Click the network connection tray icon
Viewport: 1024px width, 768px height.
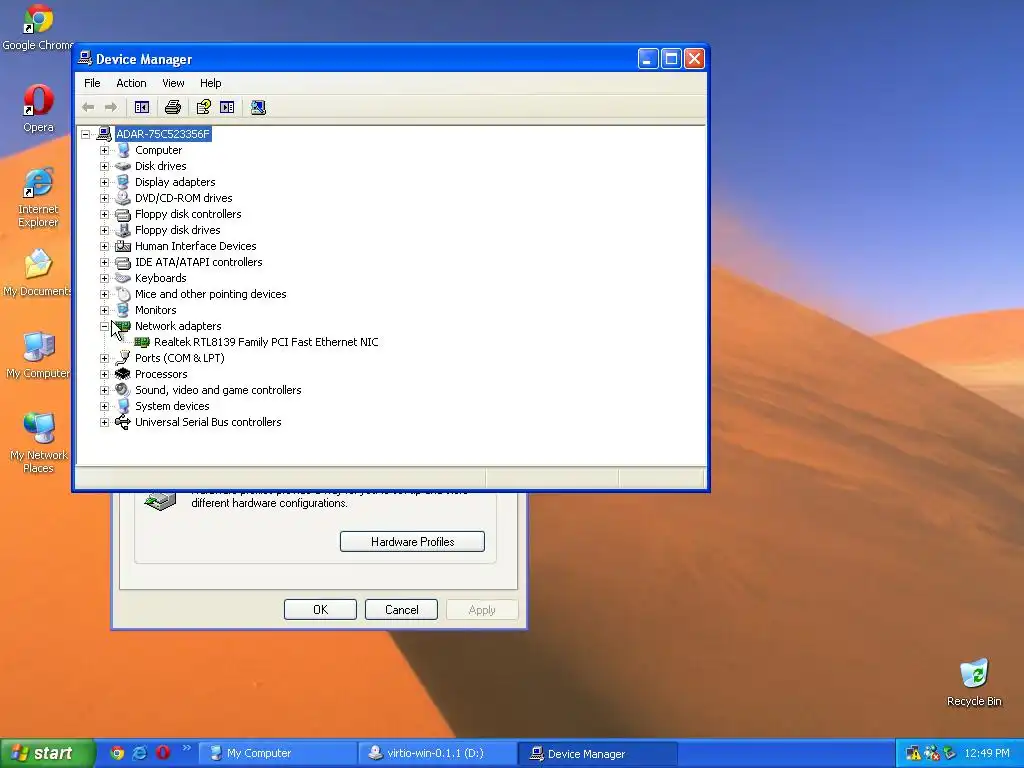tap(931, 754)
